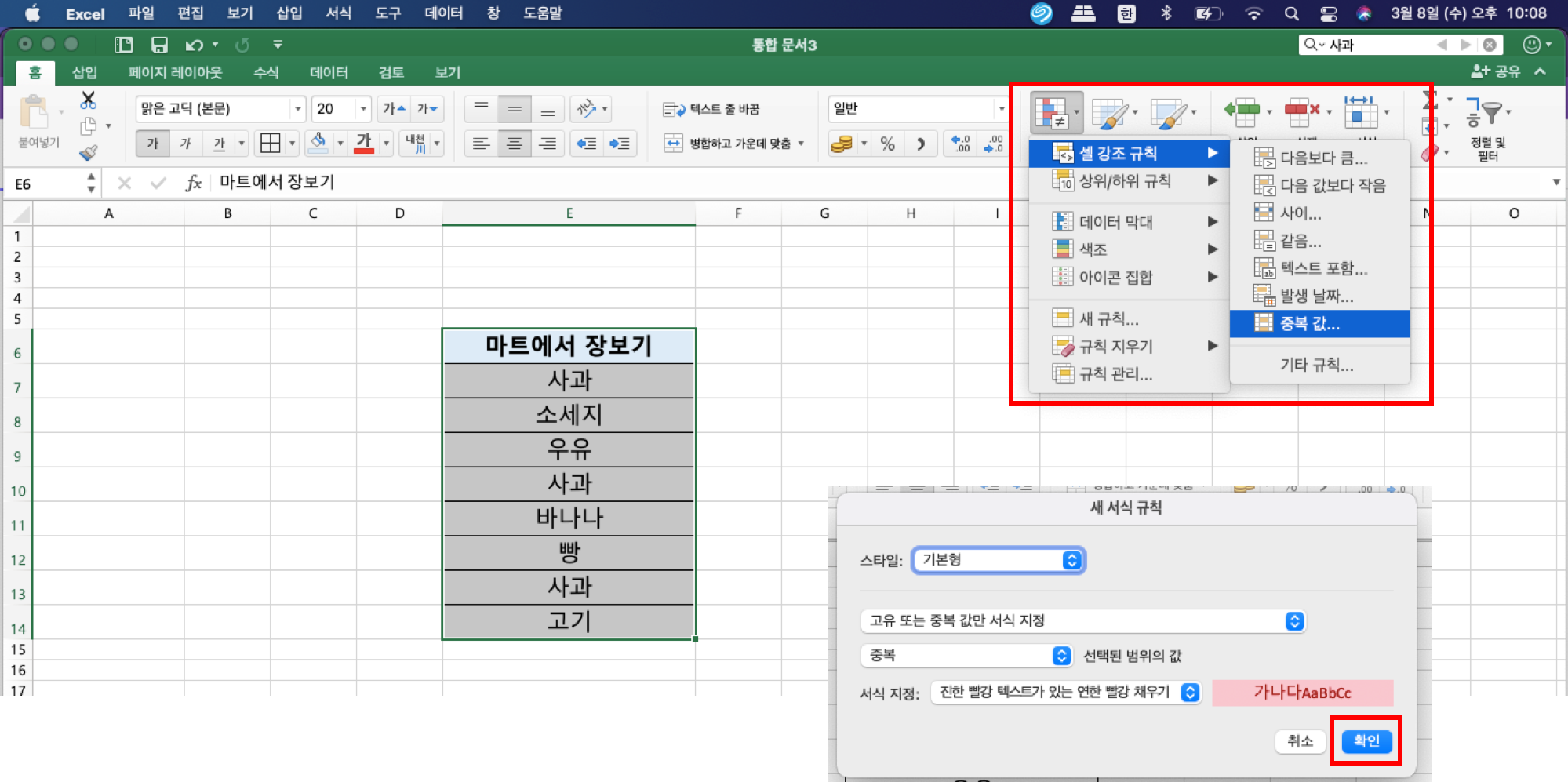Switch to the 삽입 ribbon tab
Screen dimensions: 1568x782
tap(85, 73)
